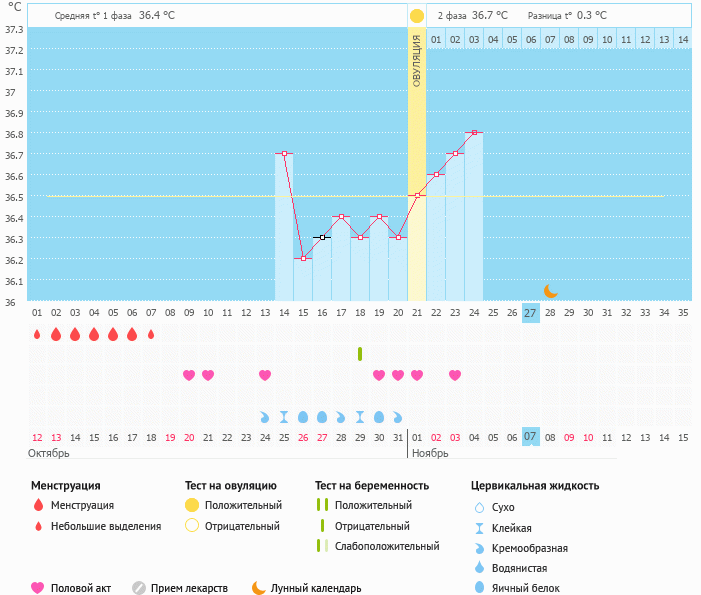This screenshot has width=701, height=595.
Task: Click the lowest 36.2 temperature point on day 15
Action: pyautogui.click(x=303, y=258)
